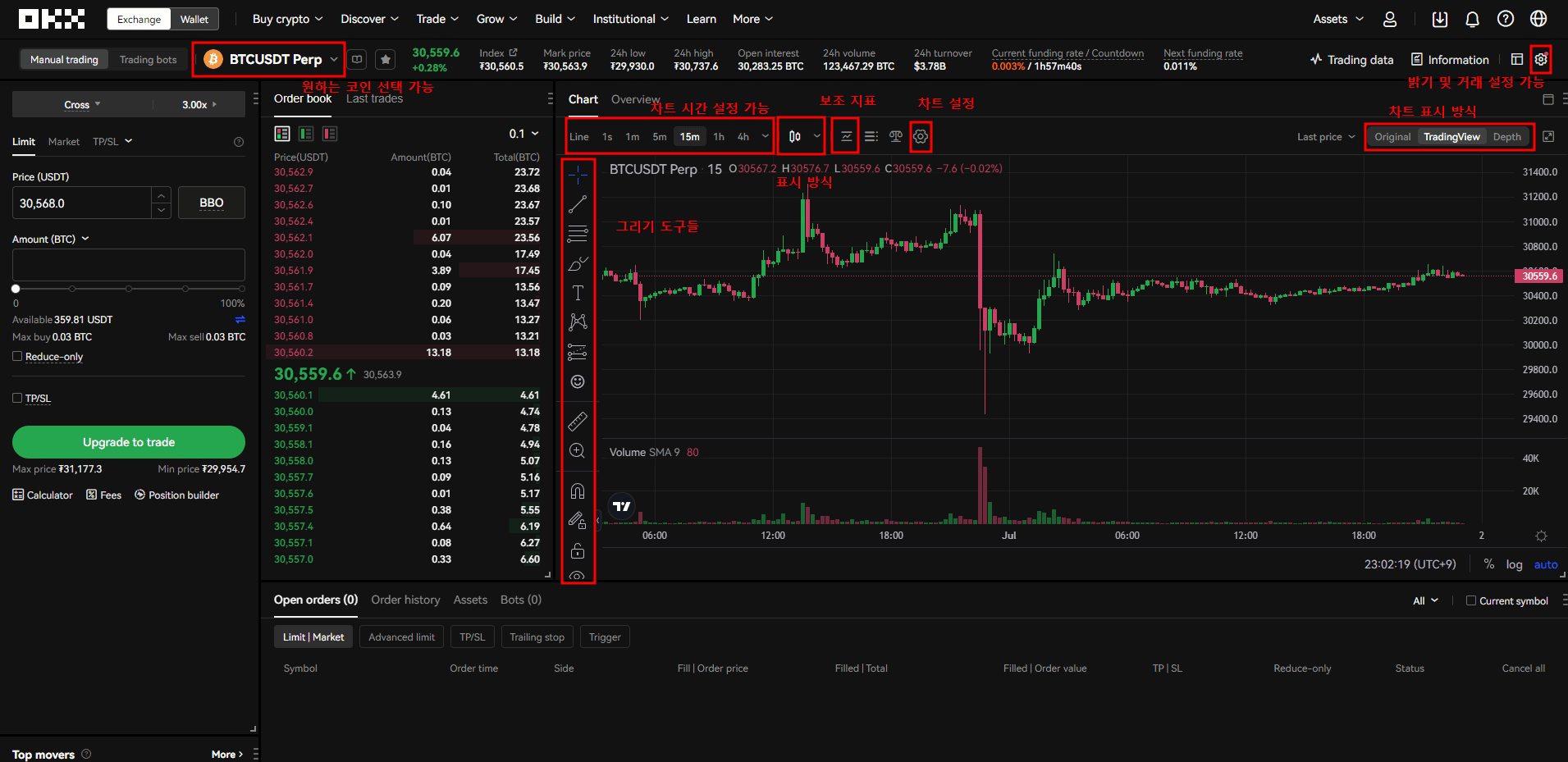Viewport: 1568px width, 762px height.
Task: Expand the BTCUSDT Perp pair selector
Action: pos(269,59)
